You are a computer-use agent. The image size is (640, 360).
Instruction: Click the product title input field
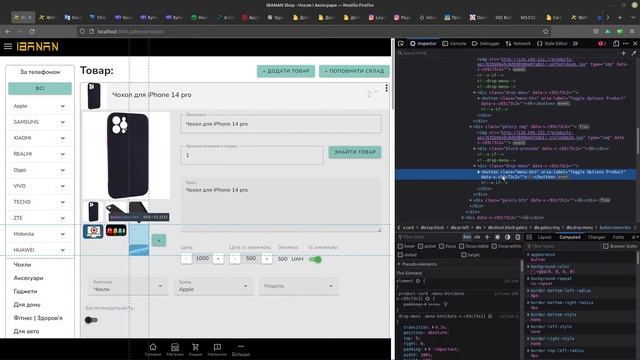[281, 124]
